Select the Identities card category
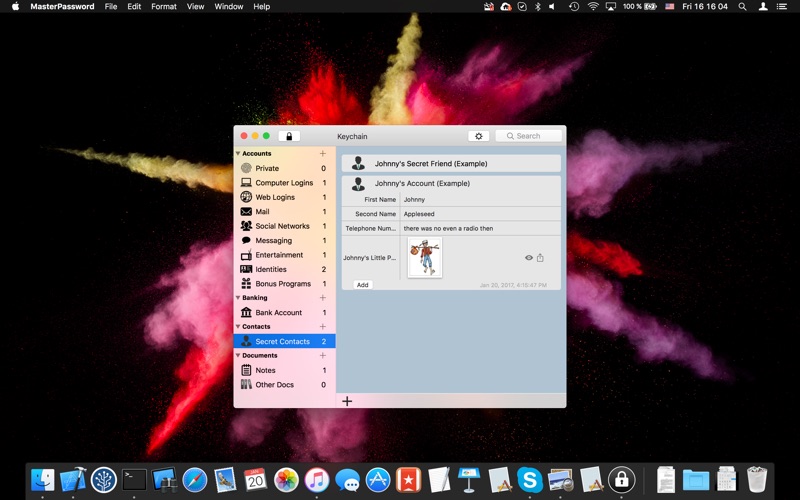The width and height of the screenshot is (800, 500). pyautogui.click(x=284, y=269)
